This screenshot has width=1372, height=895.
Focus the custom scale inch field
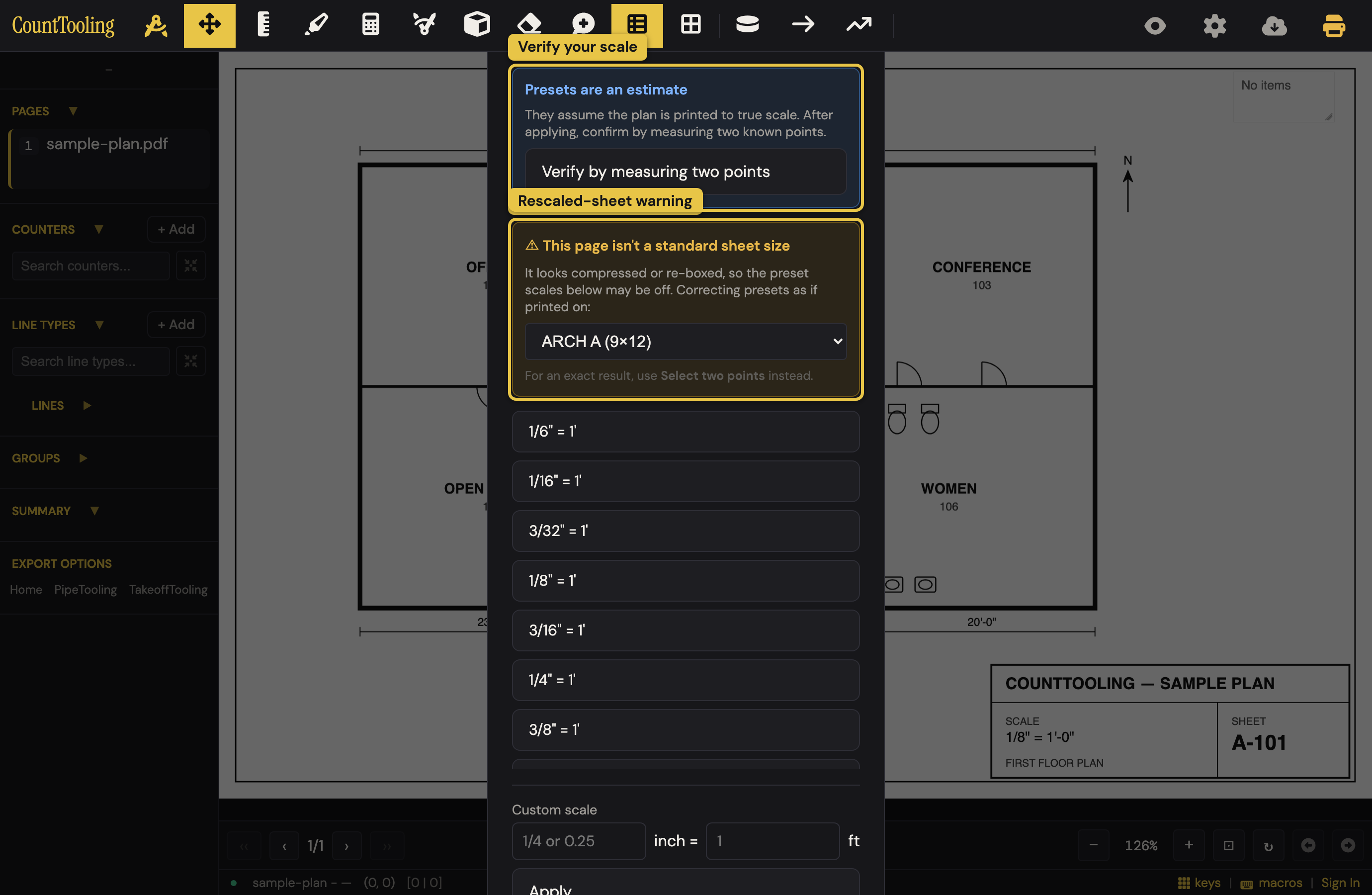tap(579, 841)
